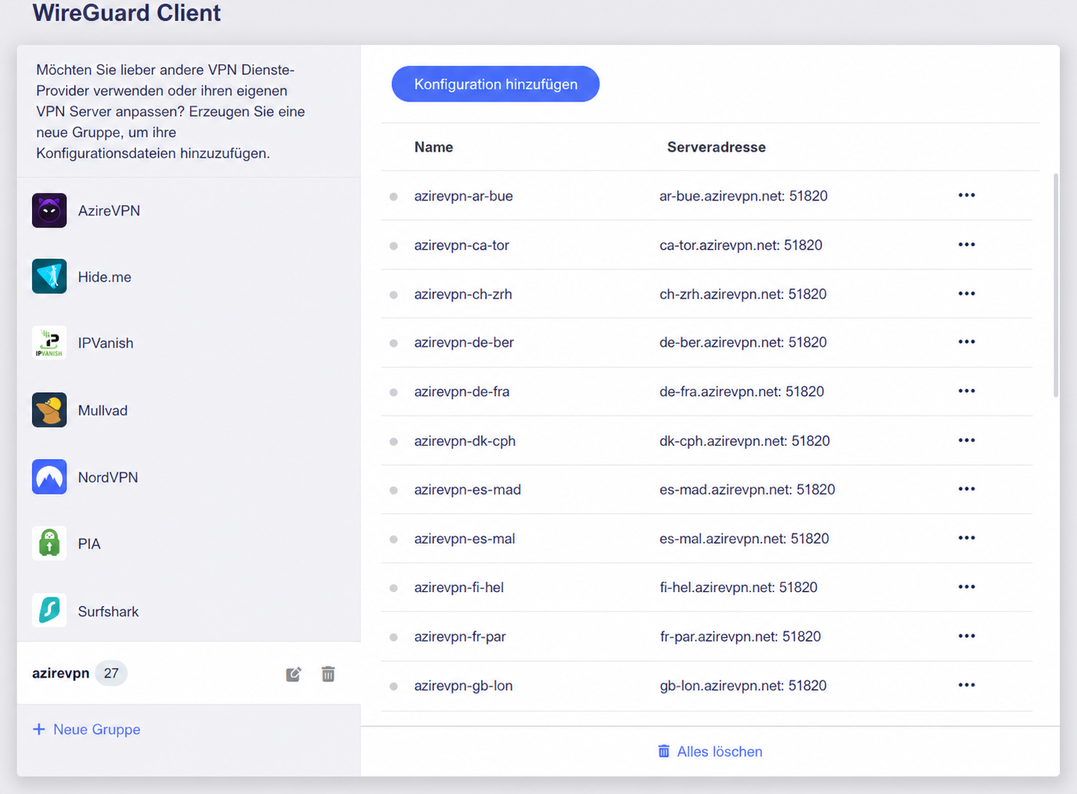Click Konfiguration hinzufügen button
1077x794 pixels.
click(x=495, y=84)
